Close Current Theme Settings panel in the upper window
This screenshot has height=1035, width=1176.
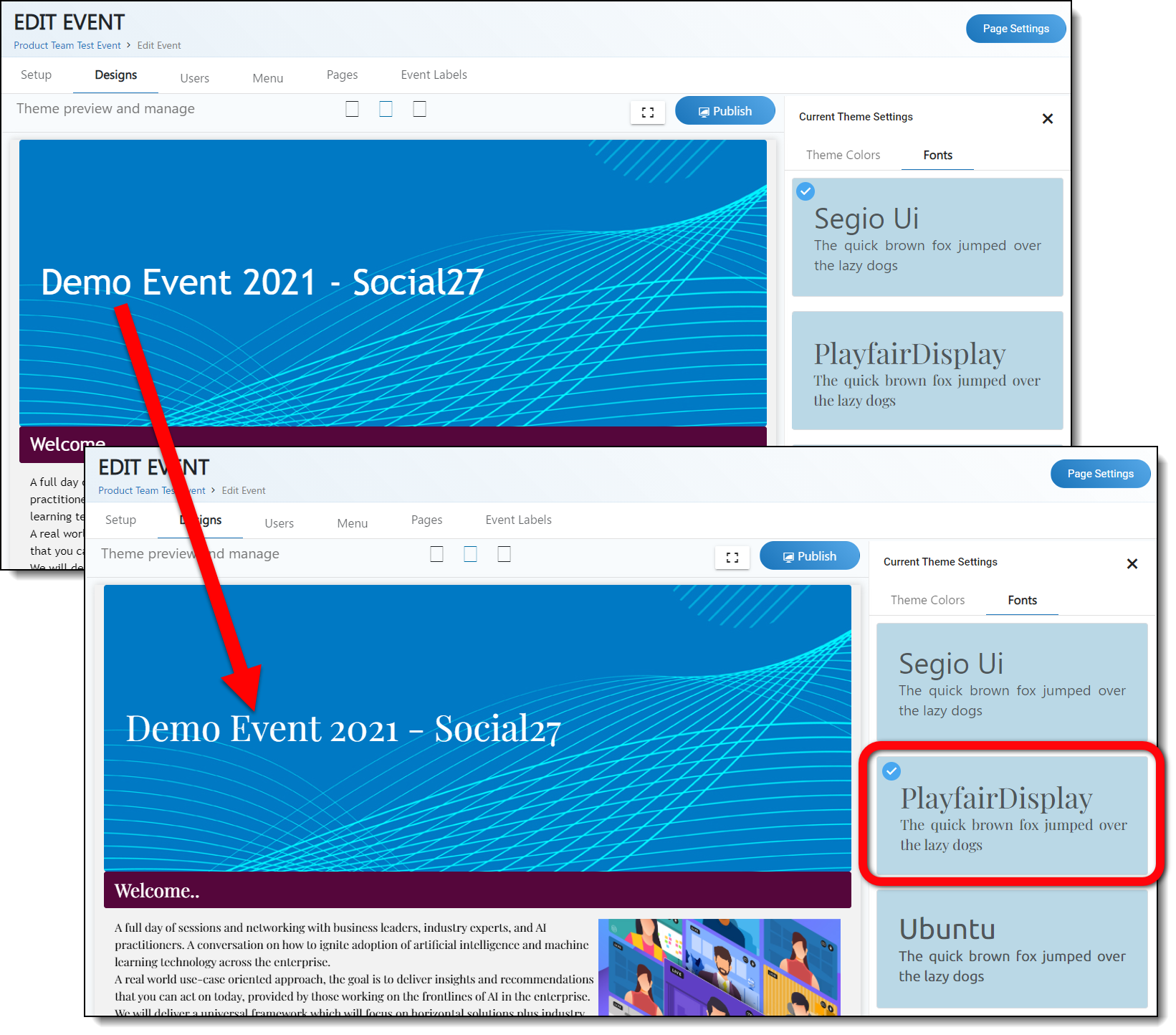1047,119
